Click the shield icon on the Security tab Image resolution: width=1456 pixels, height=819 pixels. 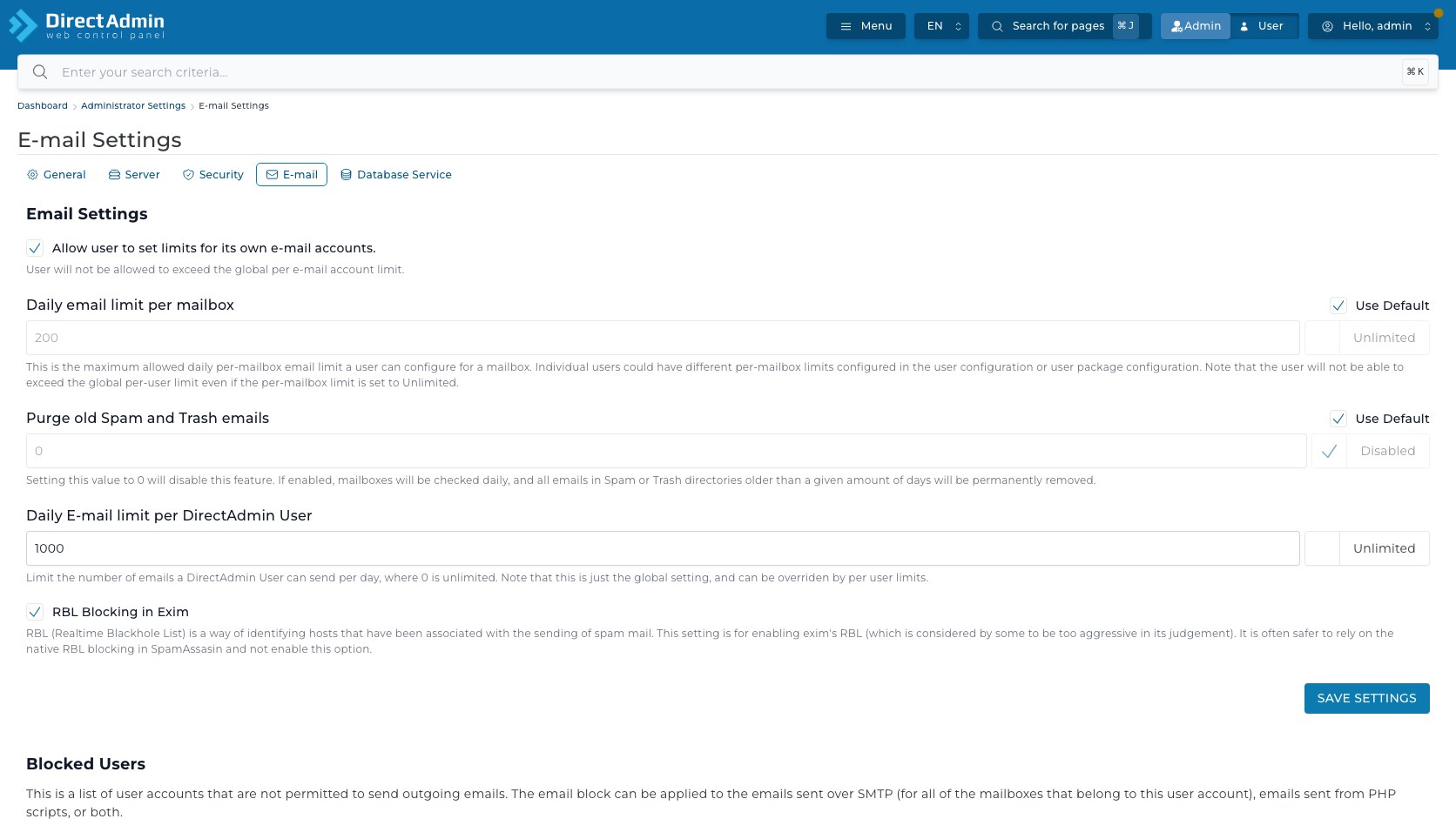coord(188,175)
